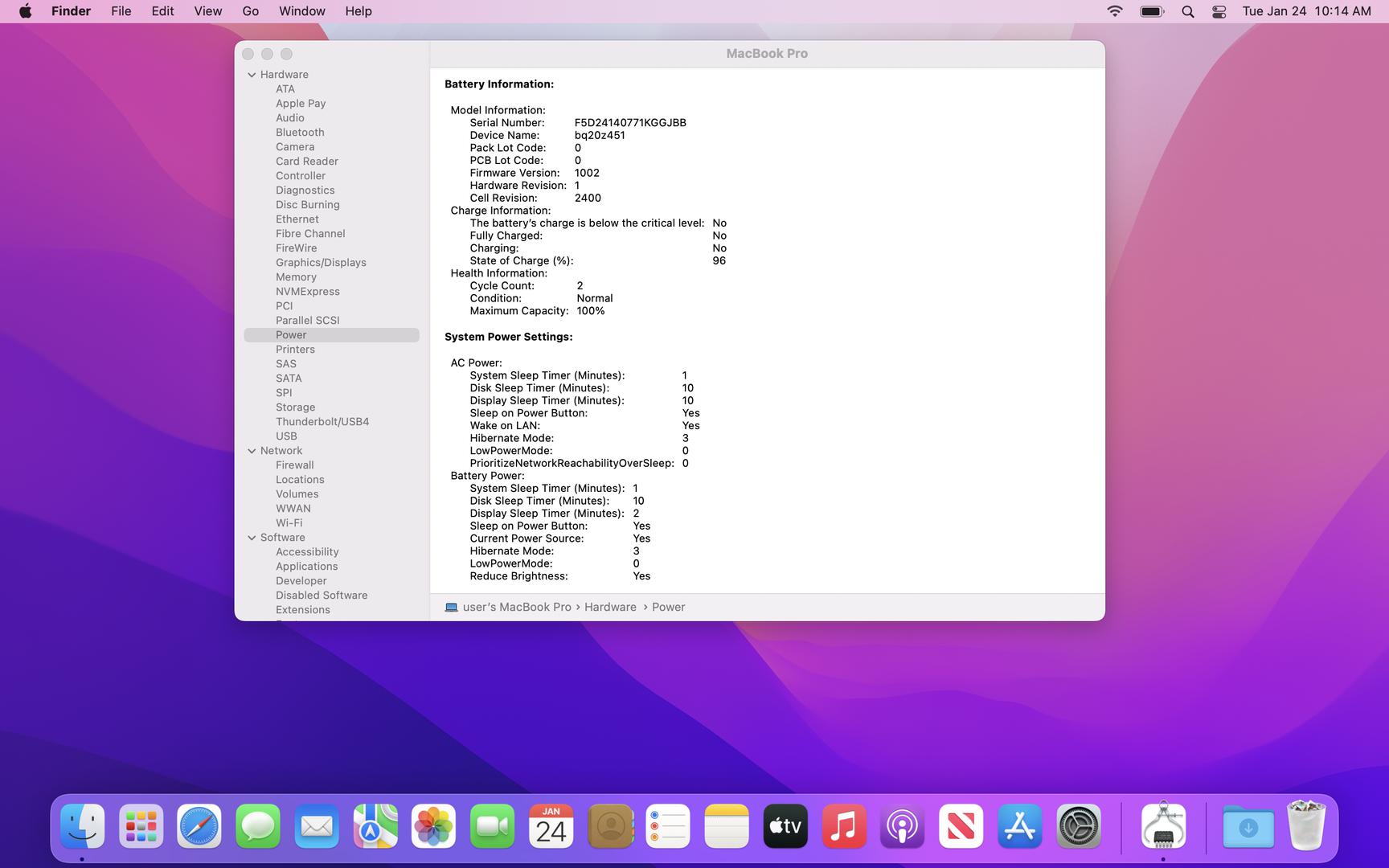Click serial number F5D24140771KGGJBB
Screen dimensions: 1389x868
[x=630, y=123]
